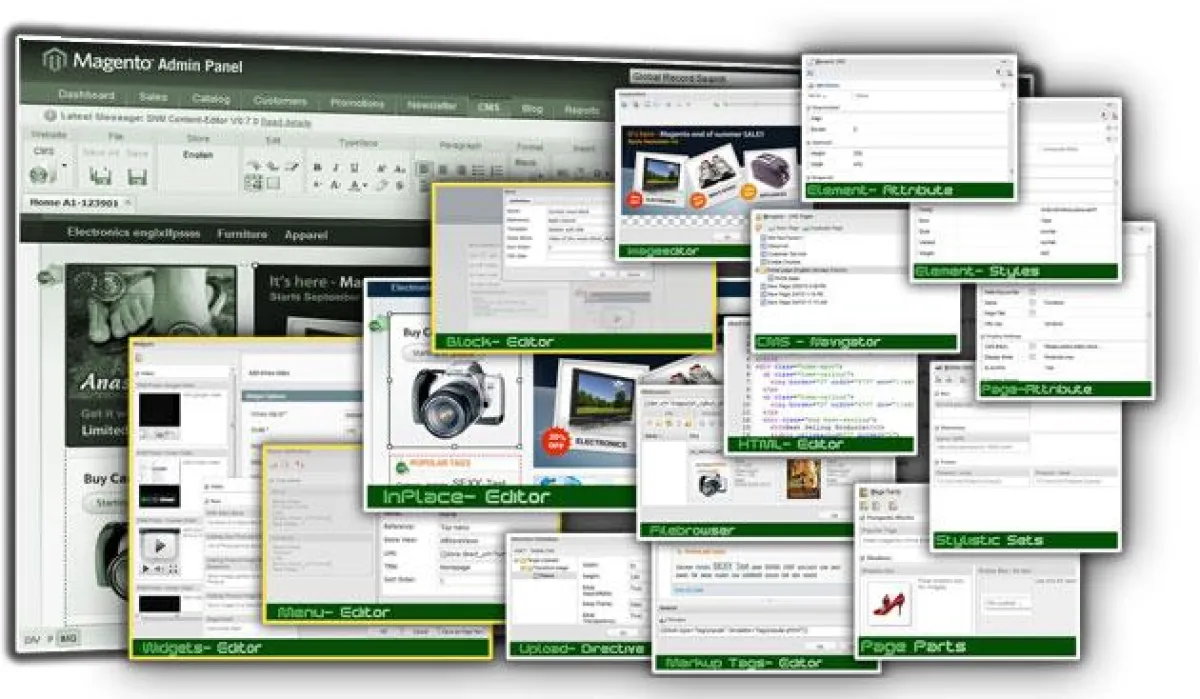Open the Block paragraph format dropdown
Image resolution: width=1200 pixels, height=699 pixels.
point(527,163)
